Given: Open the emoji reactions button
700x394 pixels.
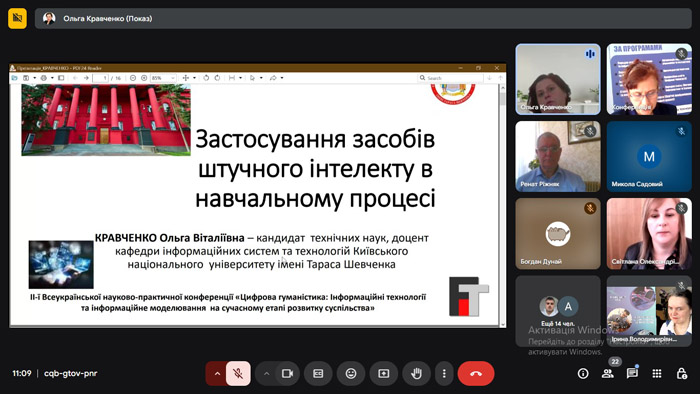Looking at the screenshot, I should click(x=351, y=373).
